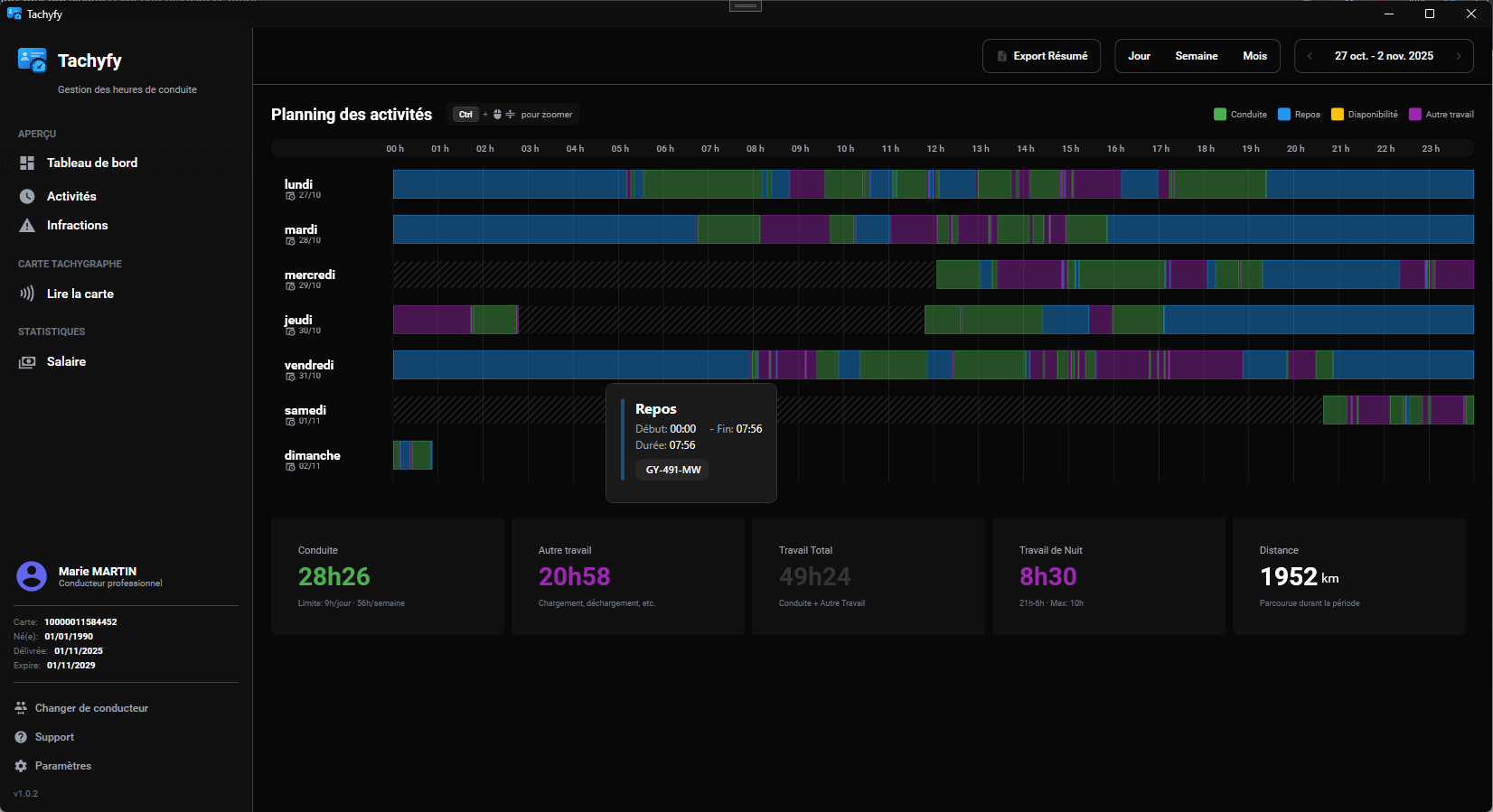1493x812 pixels.
Task: Click the GY-491-MW vehicle plate badge
Action: pos(672,470)
